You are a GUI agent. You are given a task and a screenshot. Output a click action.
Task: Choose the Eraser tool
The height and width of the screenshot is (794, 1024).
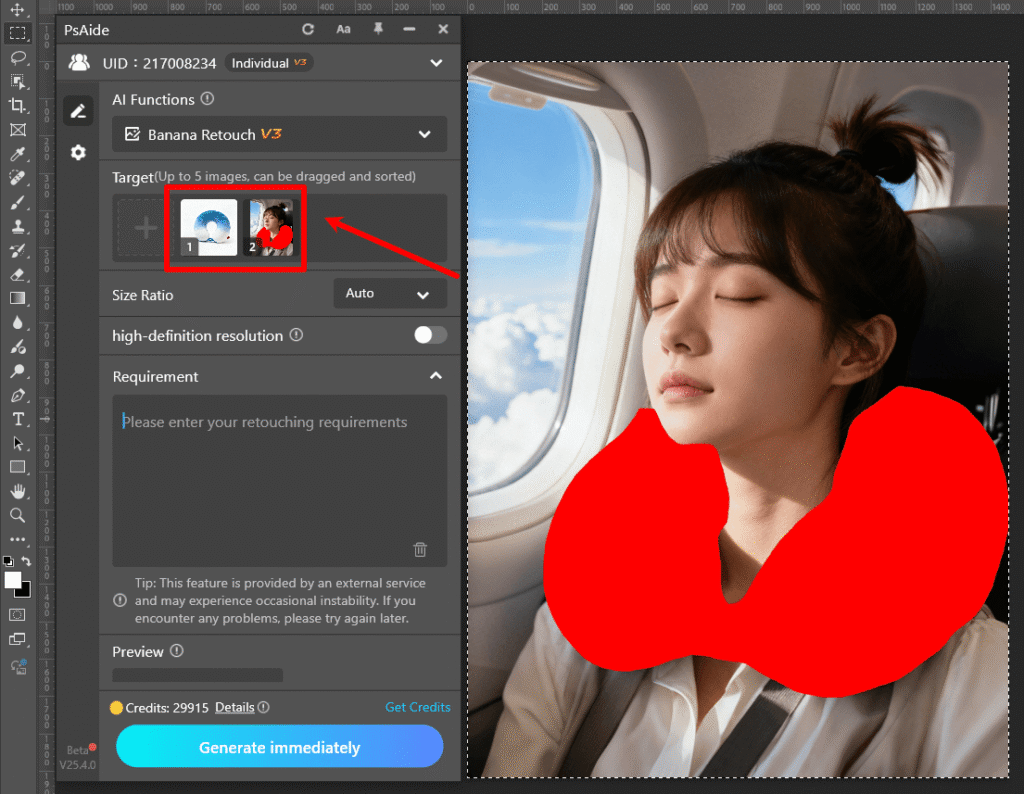pos(17,274)
